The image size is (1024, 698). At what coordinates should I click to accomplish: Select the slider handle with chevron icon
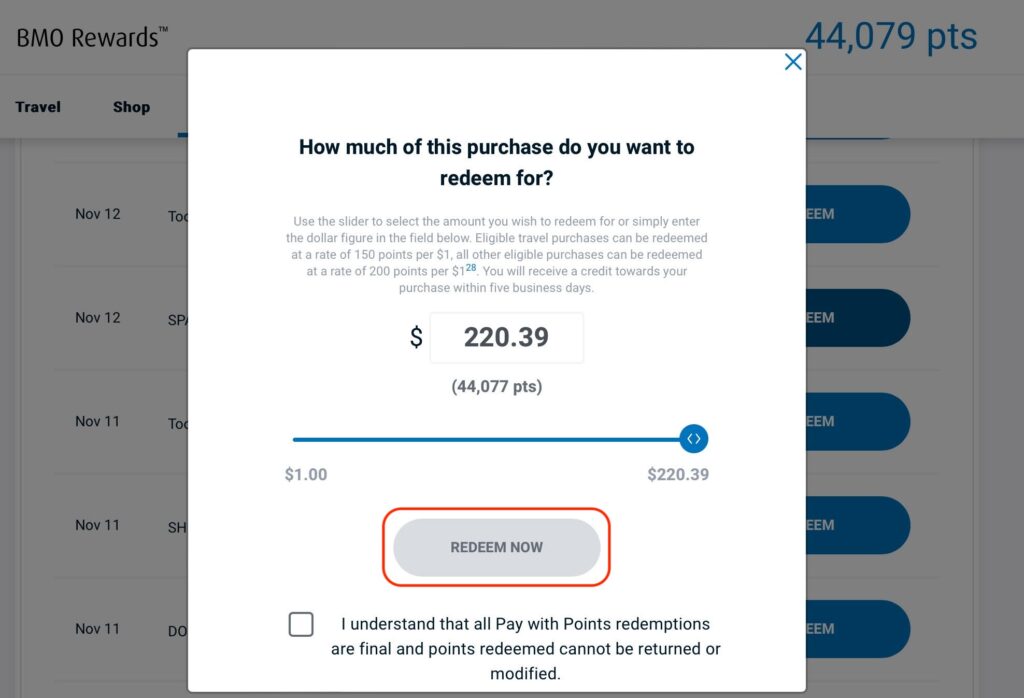coord(694,438)
